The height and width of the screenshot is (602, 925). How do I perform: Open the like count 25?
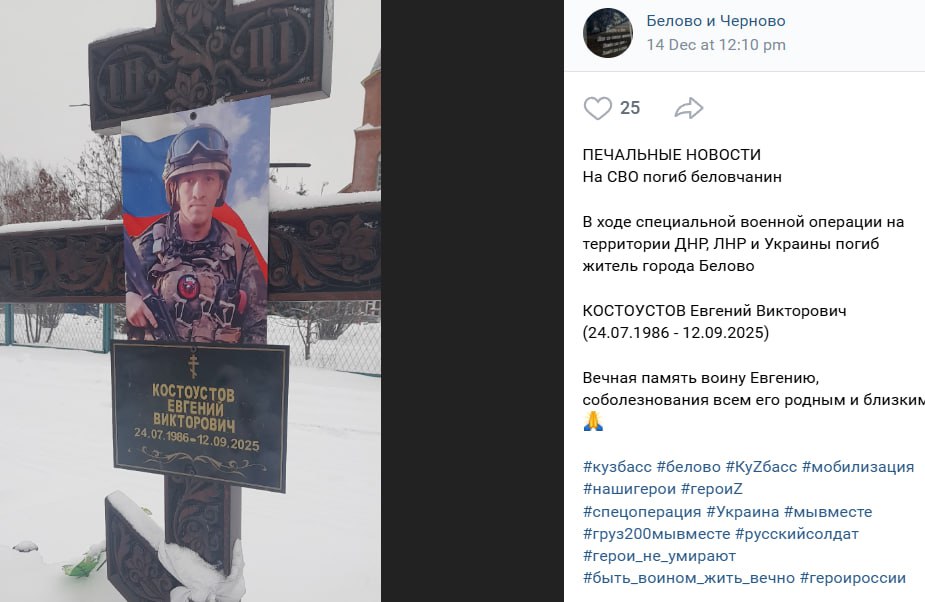click(x=630, y=108)
